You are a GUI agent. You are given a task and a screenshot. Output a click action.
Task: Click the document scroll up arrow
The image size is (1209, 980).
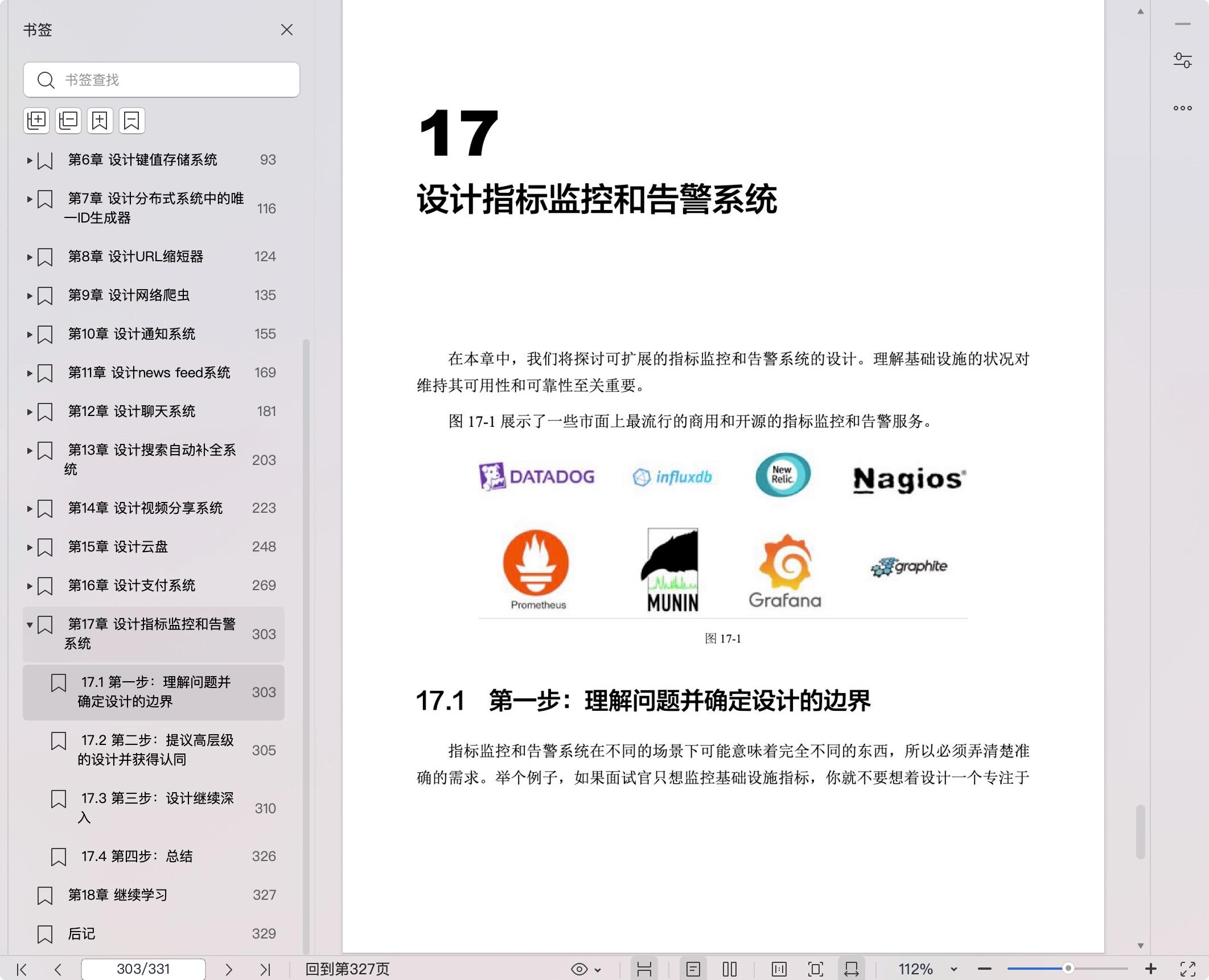[1141, 11]
